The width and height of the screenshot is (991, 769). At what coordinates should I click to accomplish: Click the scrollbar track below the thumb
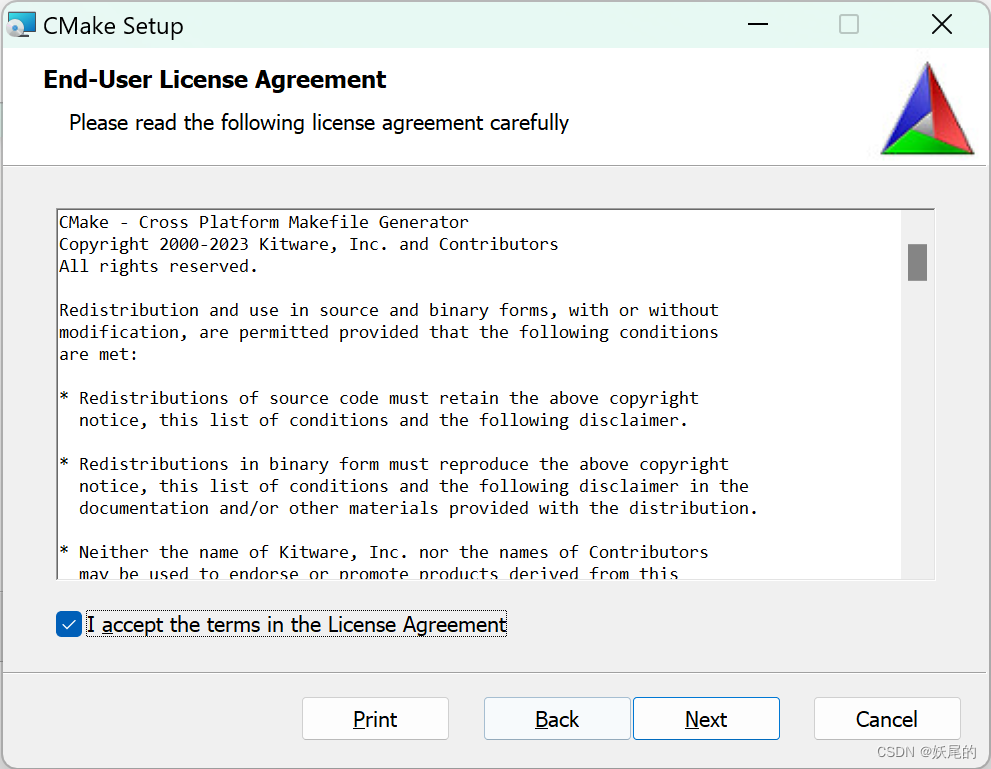point(917,430)
